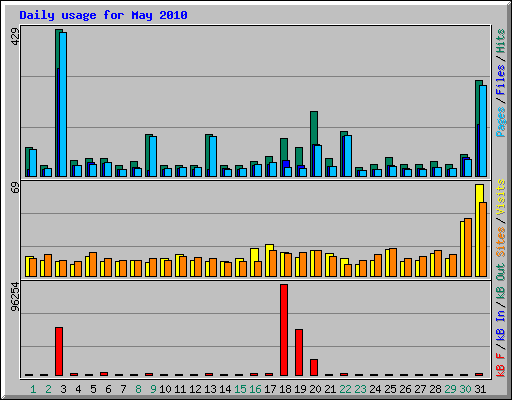Select day 8 on the x-axis
512x400 pixels.
click(x=138, y=389)
